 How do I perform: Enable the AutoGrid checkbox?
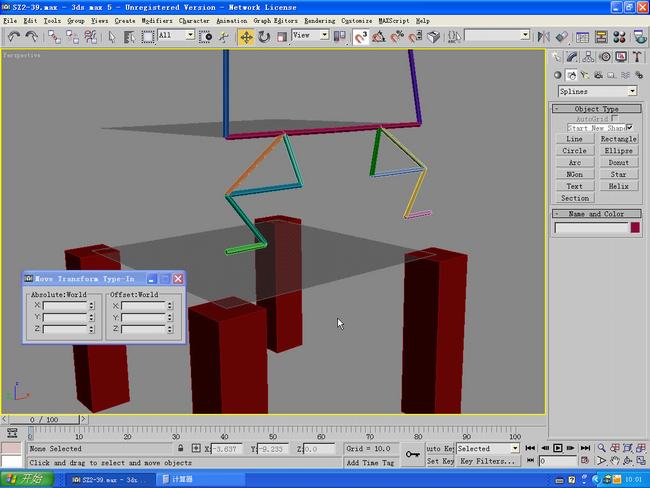coord(615,119)
